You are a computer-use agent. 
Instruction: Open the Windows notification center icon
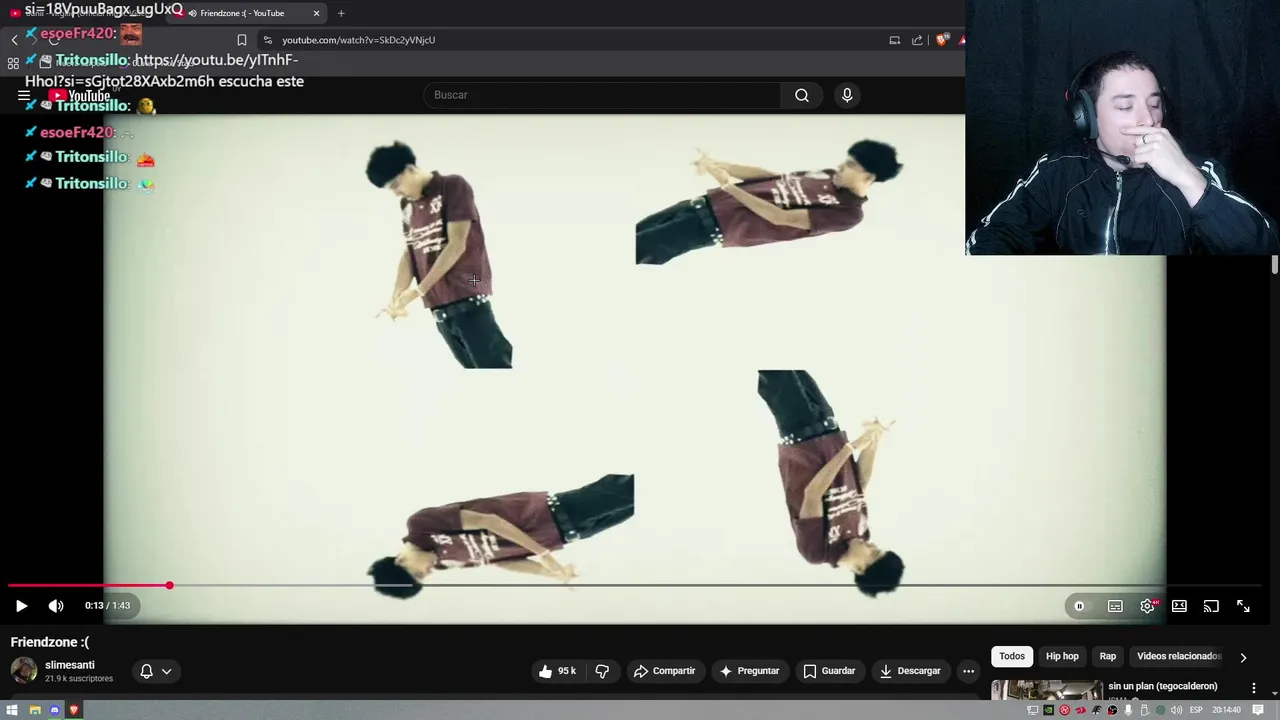coord(1258,710)
